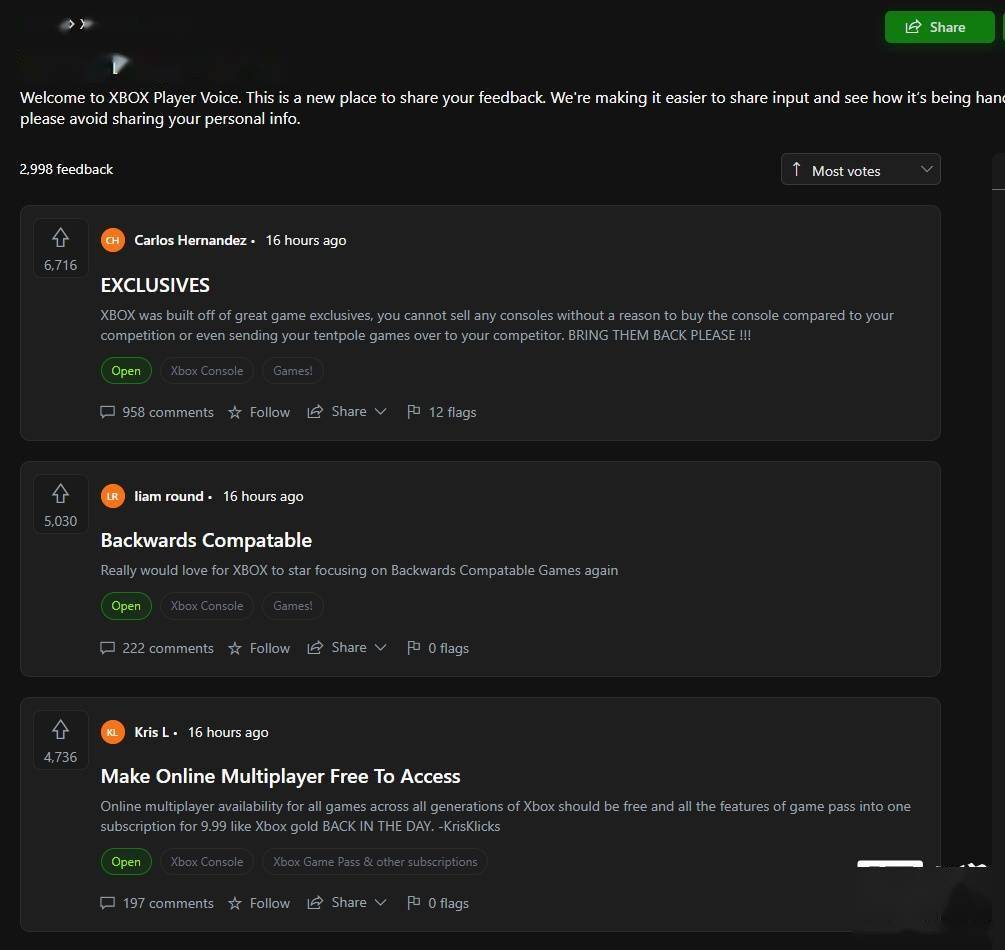Open the 958 comments on EXCLUSIVES
The height and width of the screenshot is (950, 1005).
(157, 412)
